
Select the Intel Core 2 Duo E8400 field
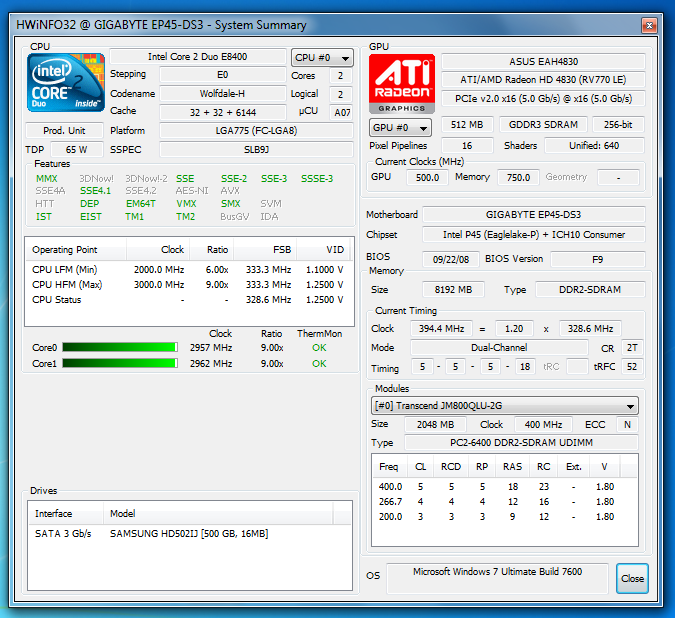(198, 57)
